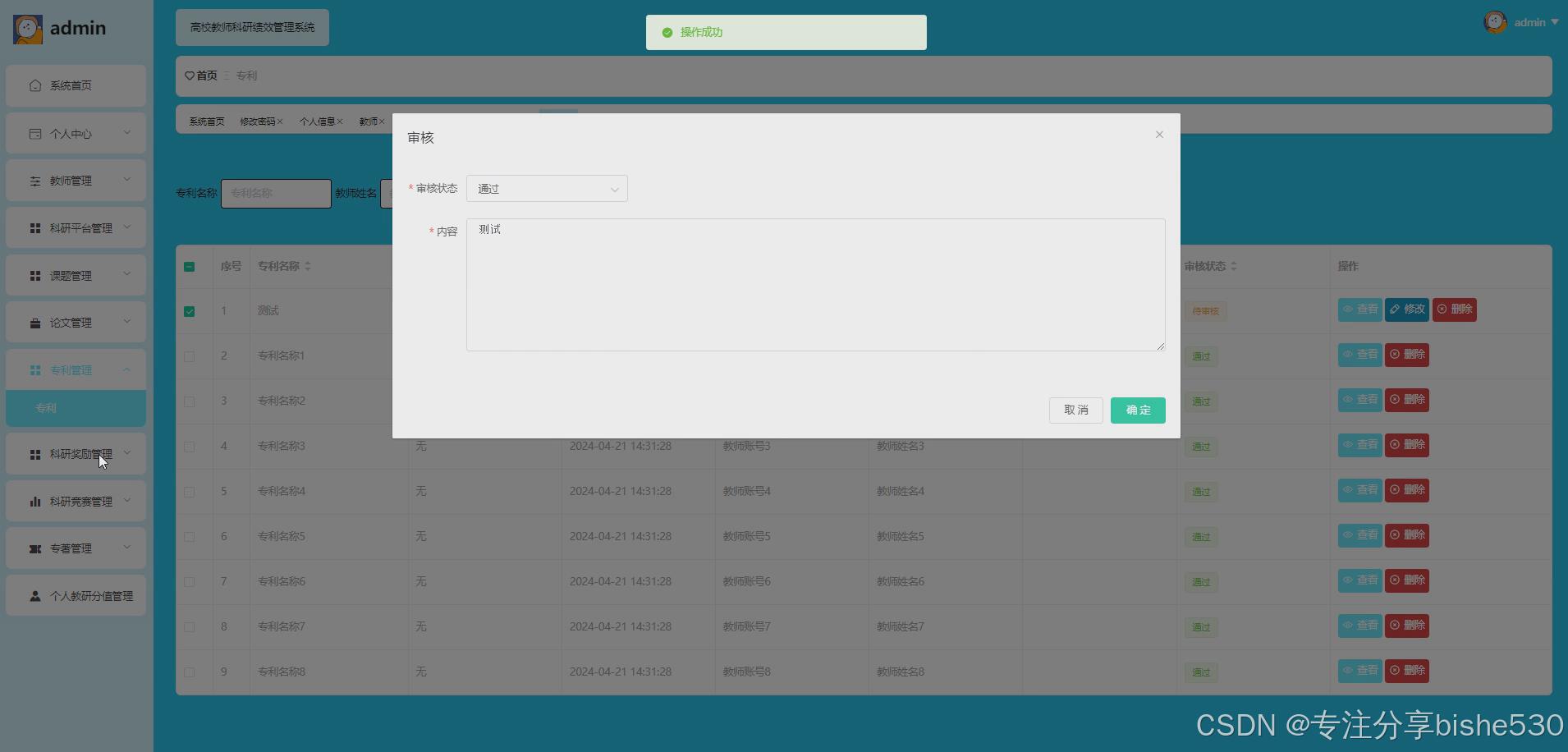Check the checkbox for row 专利名称7

click(190, 627)
